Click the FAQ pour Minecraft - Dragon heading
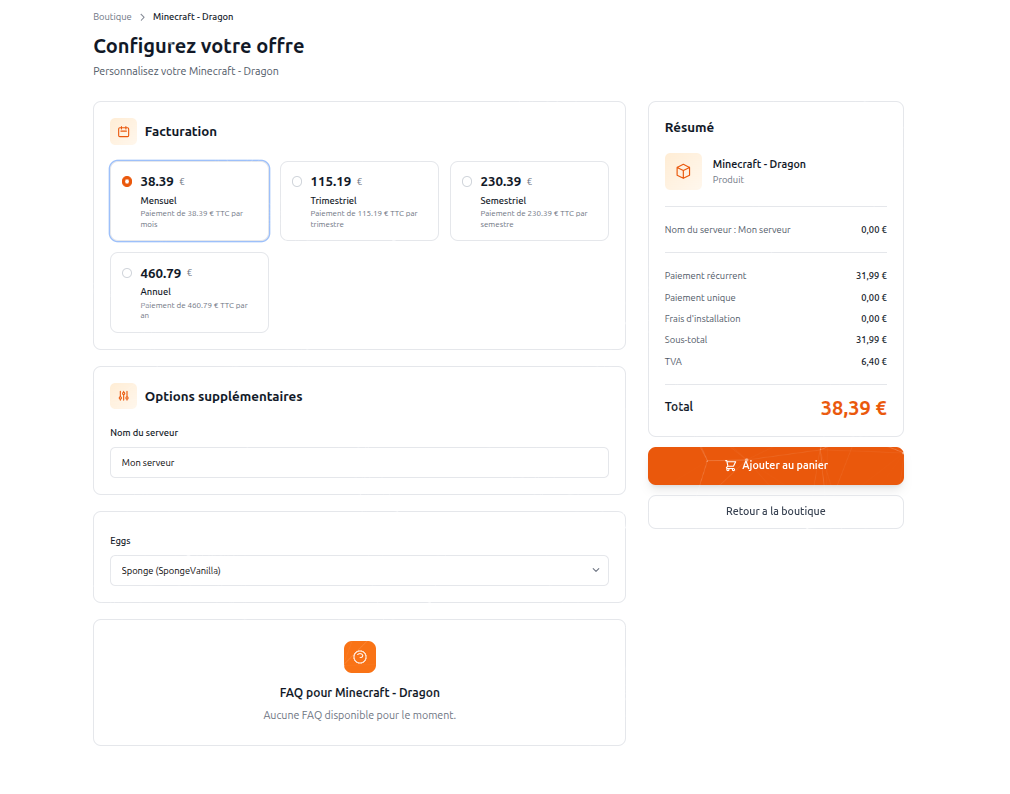The image size is (1010, 794). 359,692
